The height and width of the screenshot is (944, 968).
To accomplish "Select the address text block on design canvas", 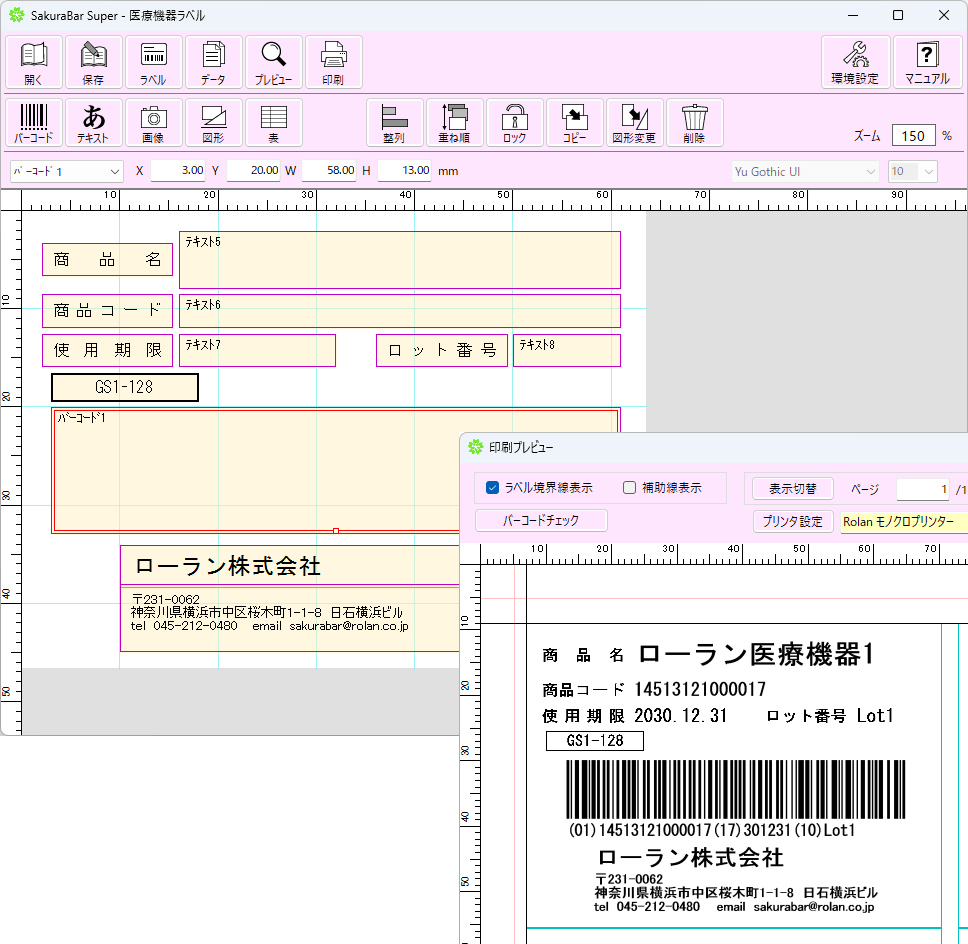I will [x=290, y=619].
